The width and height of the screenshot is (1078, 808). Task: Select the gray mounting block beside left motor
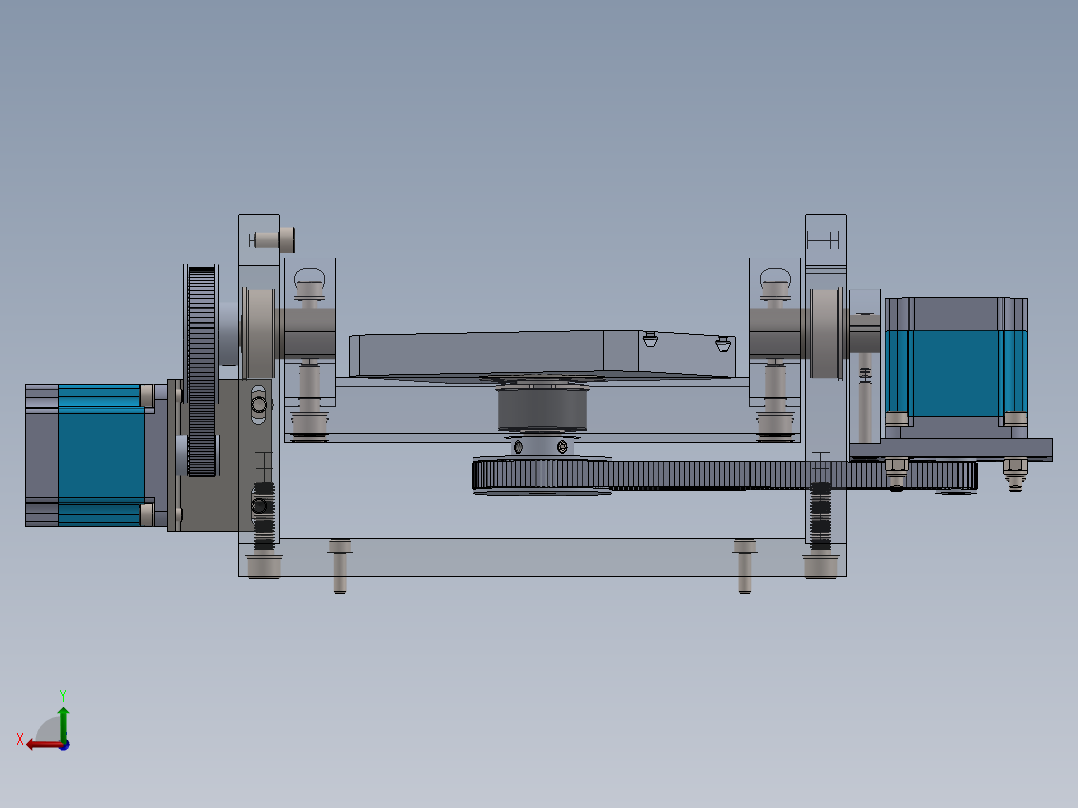[x=220, y=455]
